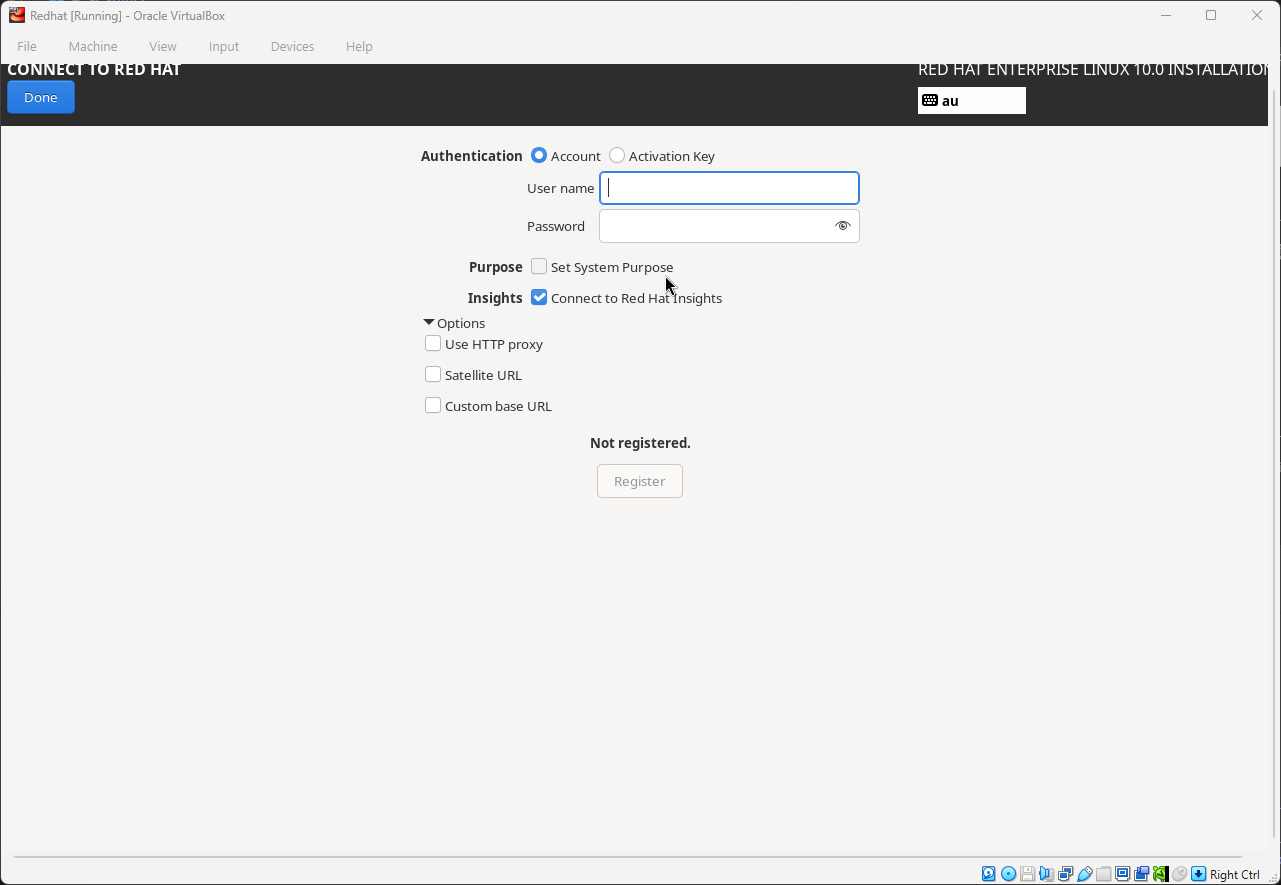Image resolution: width=1281 pixels, height=885 pixels.
Task: Open the Machine menu
Action: pos(92,46)
